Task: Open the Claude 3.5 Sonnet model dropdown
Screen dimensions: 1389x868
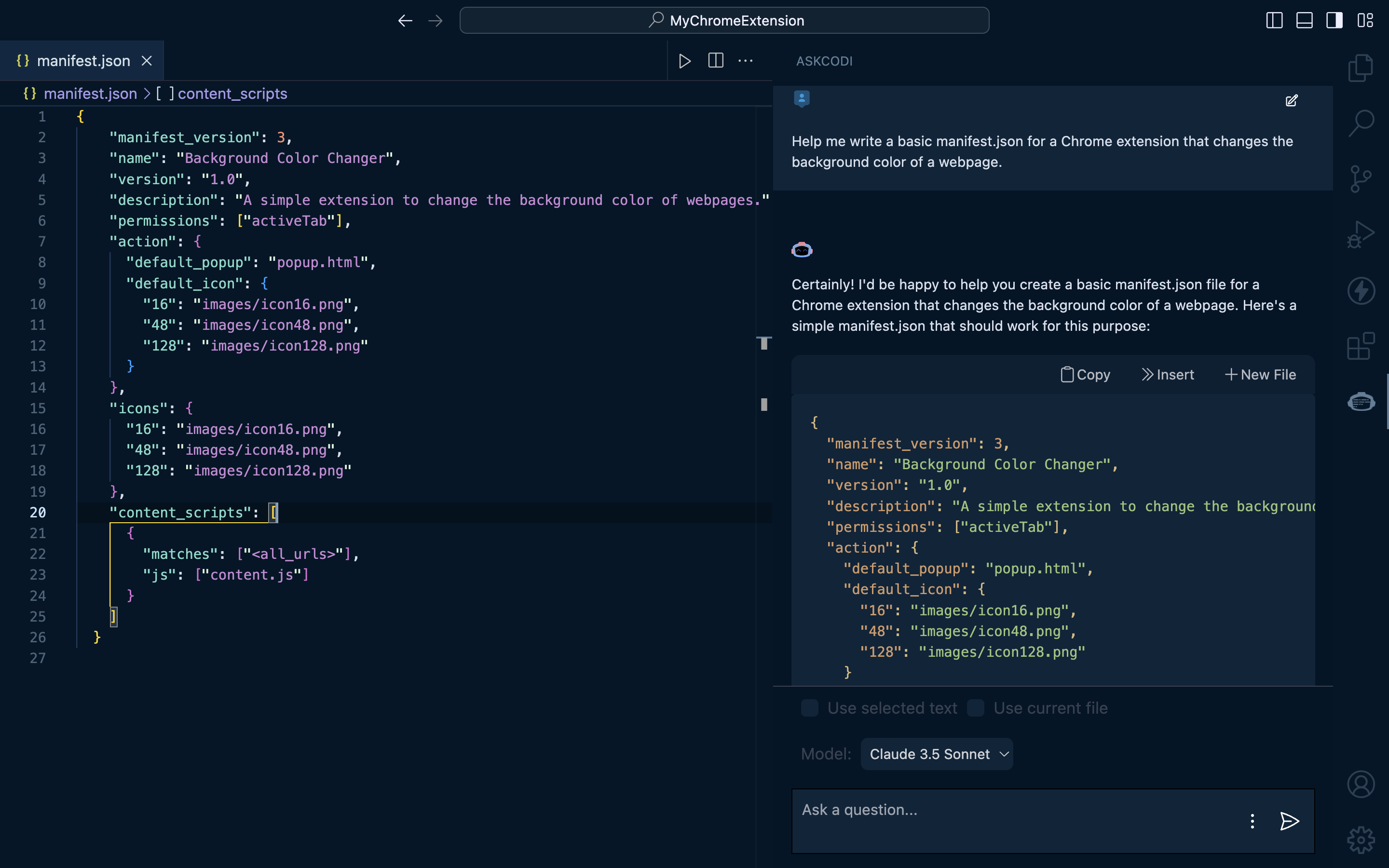Action: click(937, 754)
